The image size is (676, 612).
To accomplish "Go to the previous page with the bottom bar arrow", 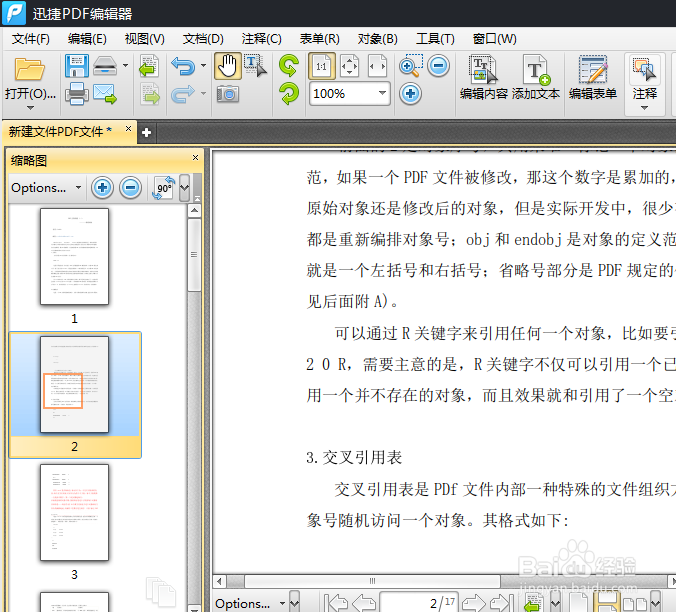I will pyautogui.click(x=364, y=603).
